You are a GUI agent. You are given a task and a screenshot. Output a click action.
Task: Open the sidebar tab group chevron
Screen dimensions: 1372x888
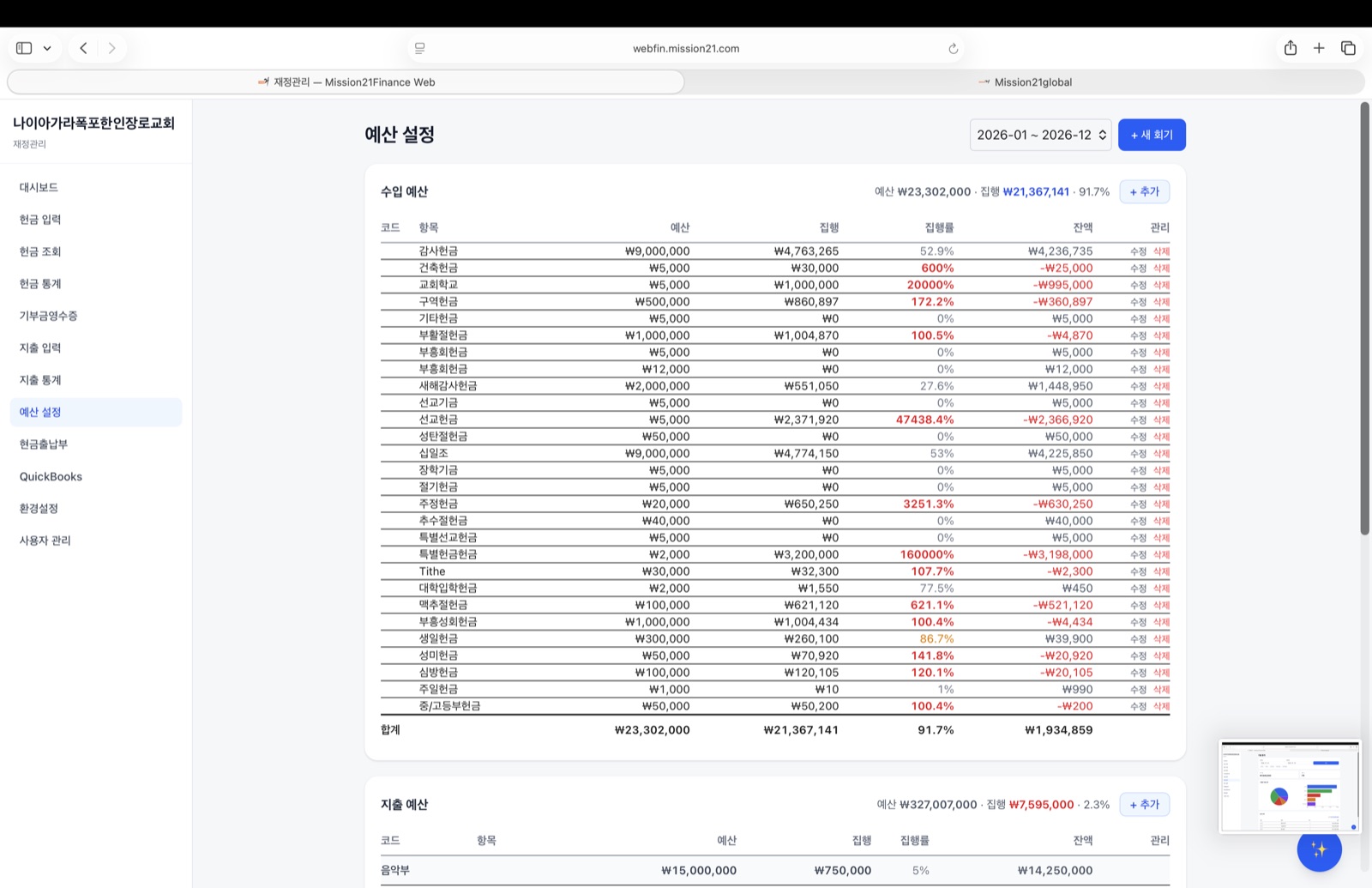(x=47, y=48)
